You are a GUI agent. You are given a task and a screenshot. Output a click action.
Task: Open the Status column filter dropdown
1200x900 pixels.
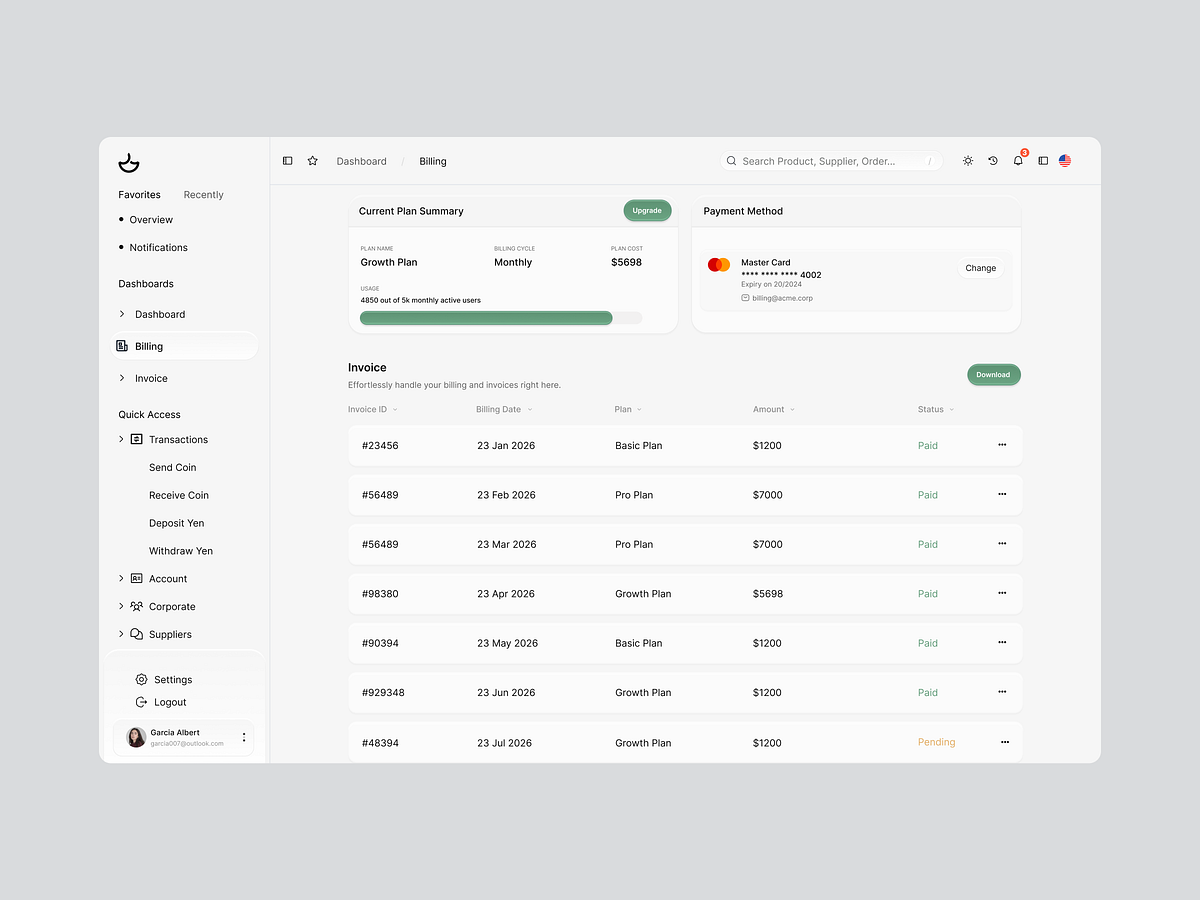pos(951,409)
